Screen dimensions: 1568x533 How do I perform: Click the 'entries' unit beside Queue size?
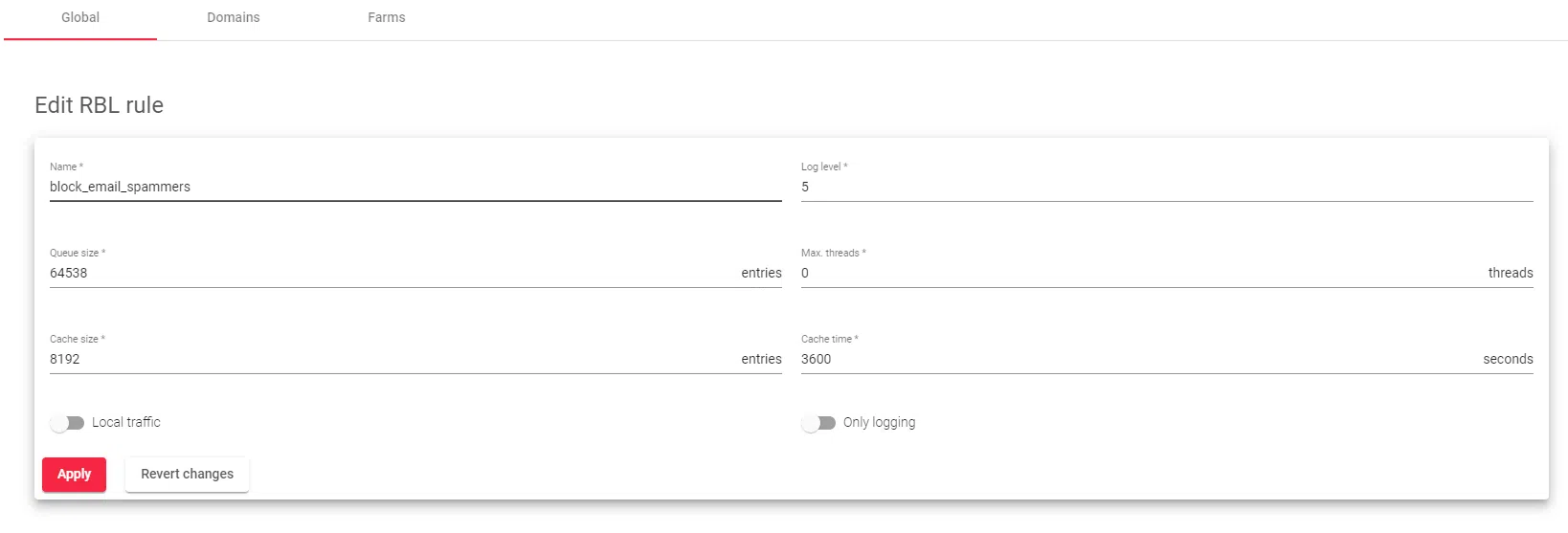[761, 273]
